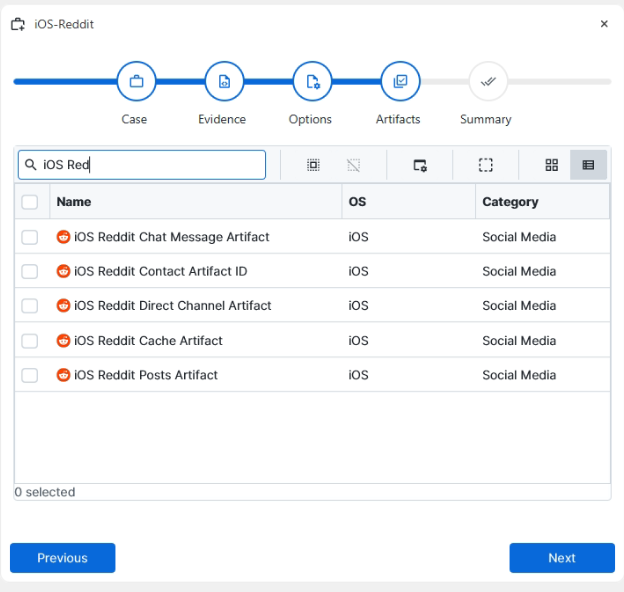Go to the Evidence step icon
This screenshot has height=592, width=624.
pyautogui.click(x=224, y=82)
